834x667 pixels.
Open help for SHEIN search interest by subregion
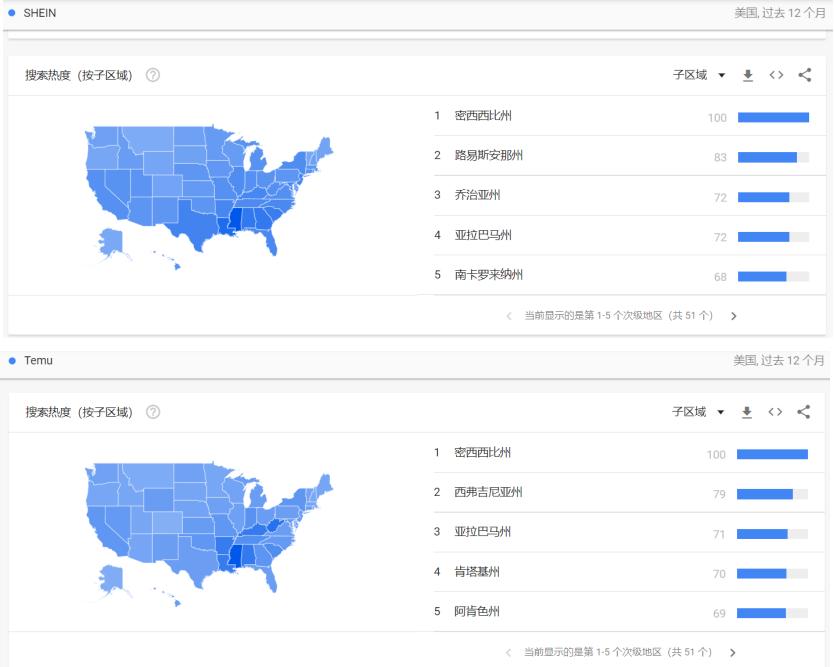pyautogui.click(x=153, y=75)
